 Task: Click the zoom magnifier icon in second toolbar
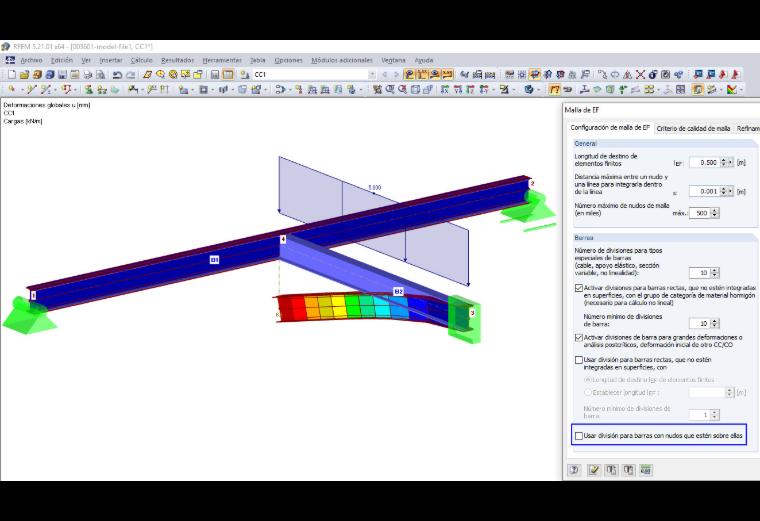point(390,89)
